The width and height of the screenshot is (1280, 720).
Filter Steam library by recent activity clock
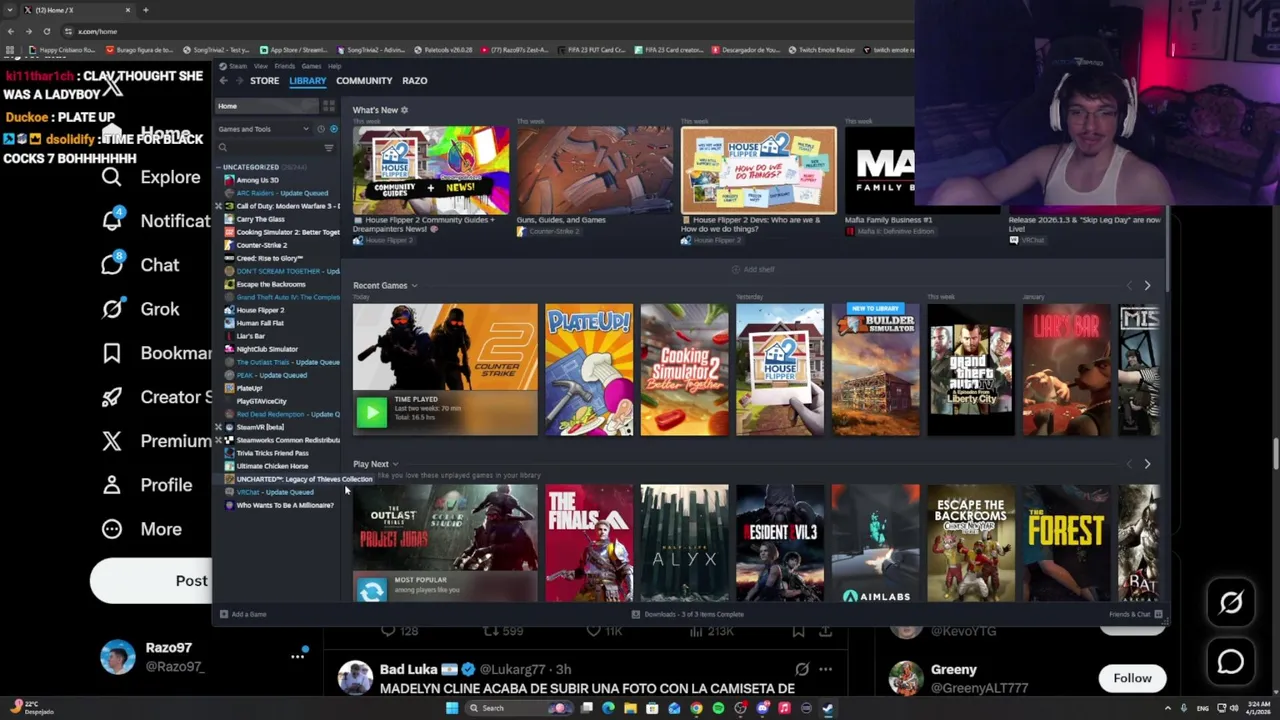pyautogui.click(x=321, y=129)
